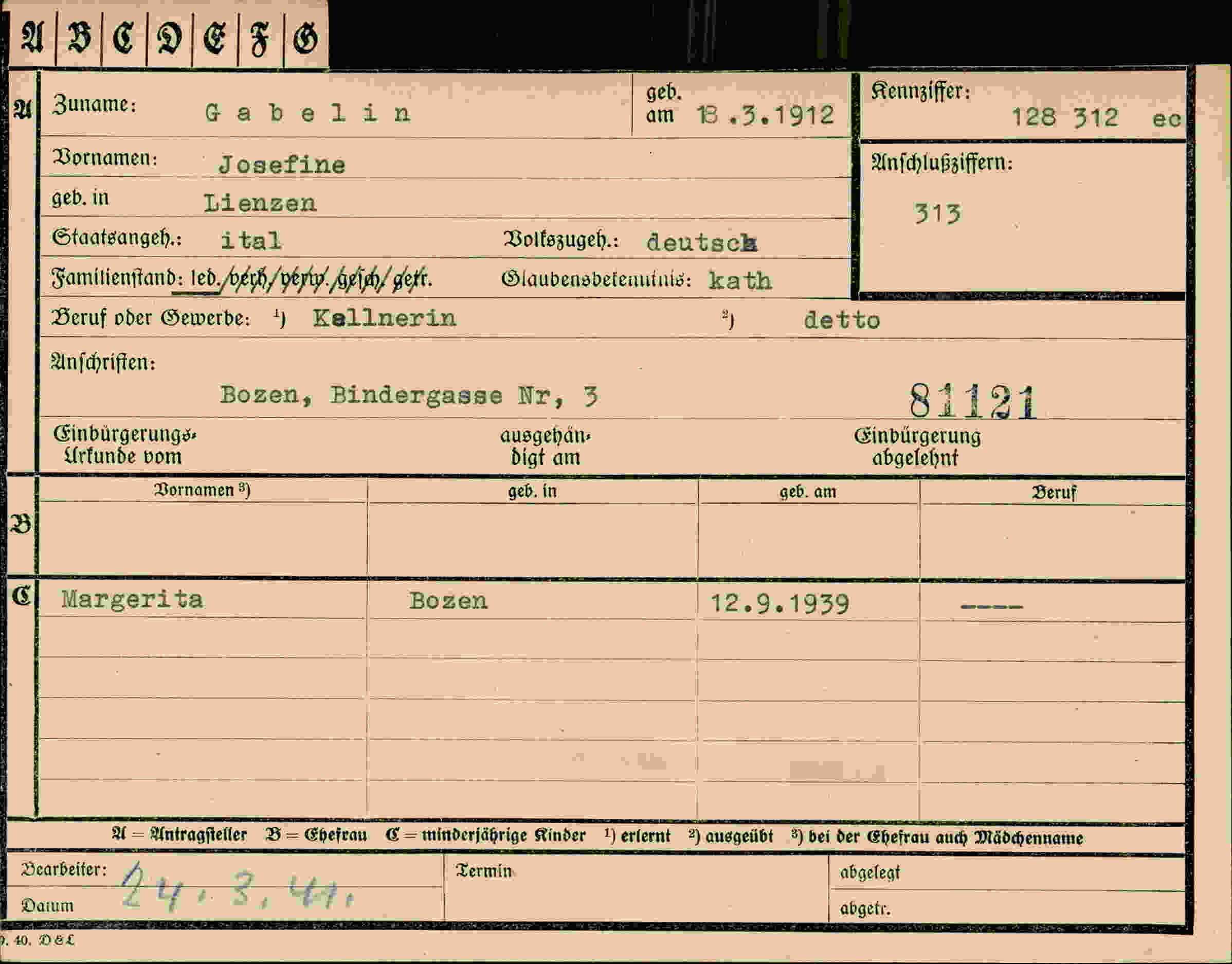The width and height of the screenshot is (1232, 964).
Task: Click the legend 'B = Ehefrau'
Action: pyautogui.click(x=316, y=835)
